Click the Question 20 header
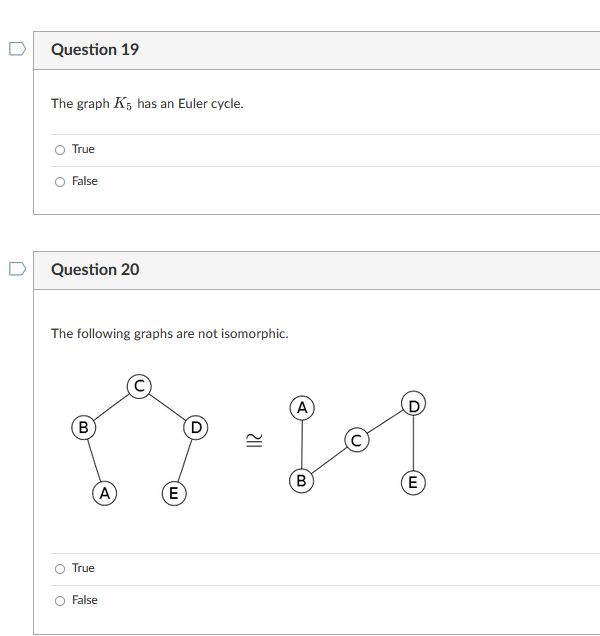The width and height of the screenshot is (600, 636). [95, 269]
